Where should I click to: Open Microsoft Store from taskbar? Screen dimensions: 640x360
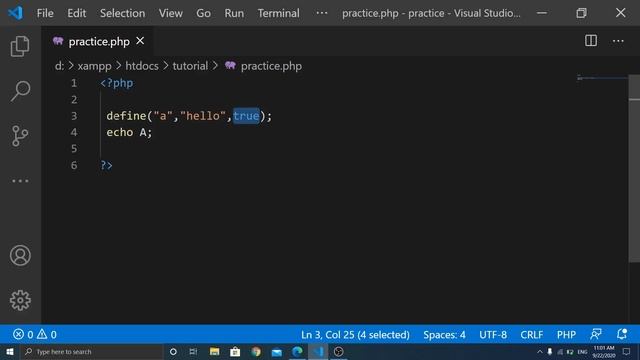pos(235,351)
